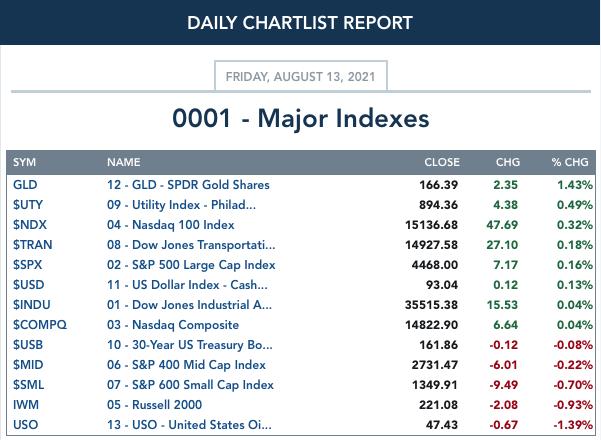601x440 pixels.
Task: Open the GLD symbol link
Action: pyautogui.click(x=25, y=185)
